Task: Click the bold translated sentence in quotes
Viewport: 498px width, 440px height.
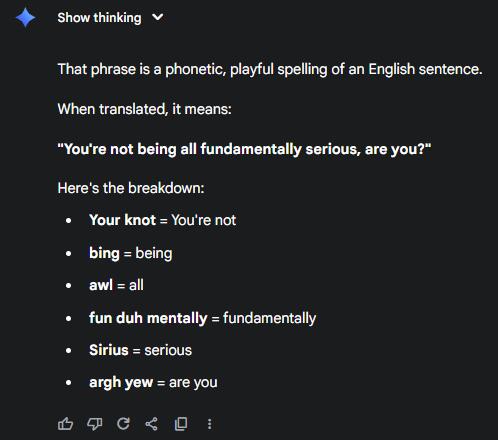Action: 244,149
